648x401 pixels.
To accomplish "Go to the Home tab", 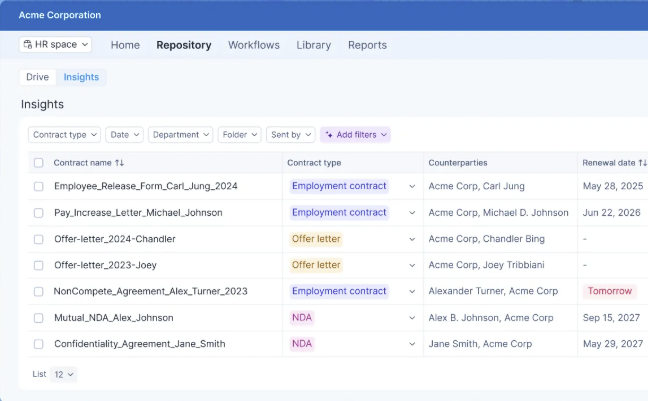I will point(125,45).
